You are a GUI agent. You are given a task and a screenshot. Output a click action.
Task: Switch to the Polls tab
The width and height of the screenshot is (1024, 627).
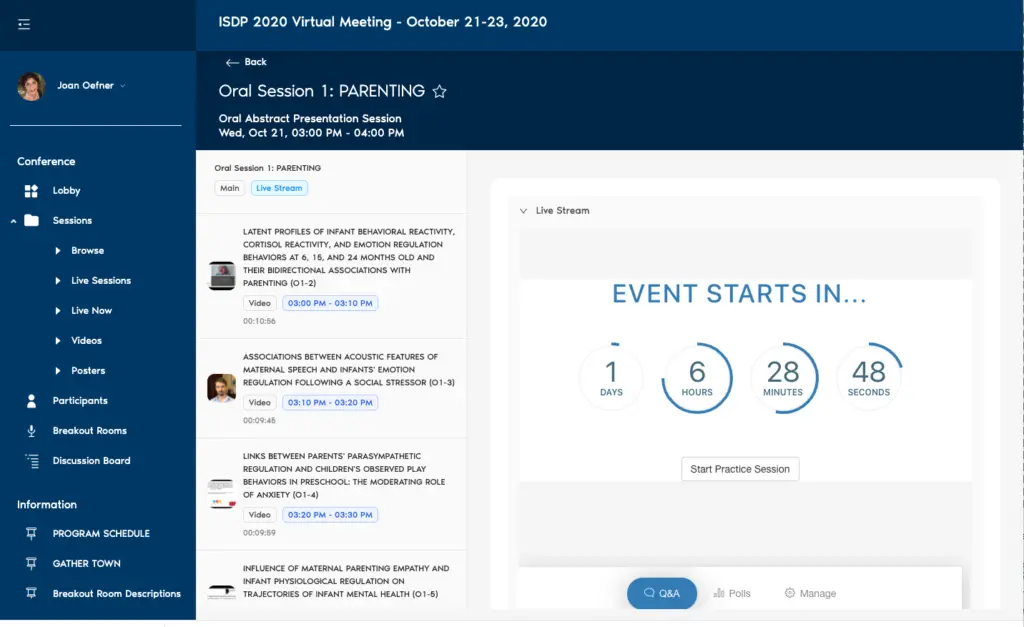[732, 594]
